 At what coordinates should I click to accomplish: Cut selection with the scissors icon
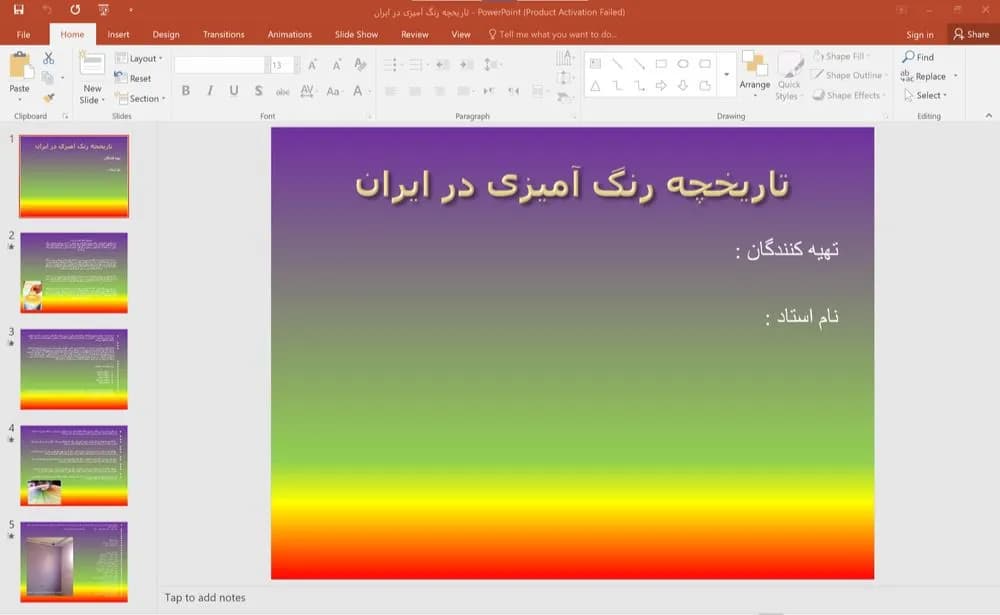coord(48,58)
